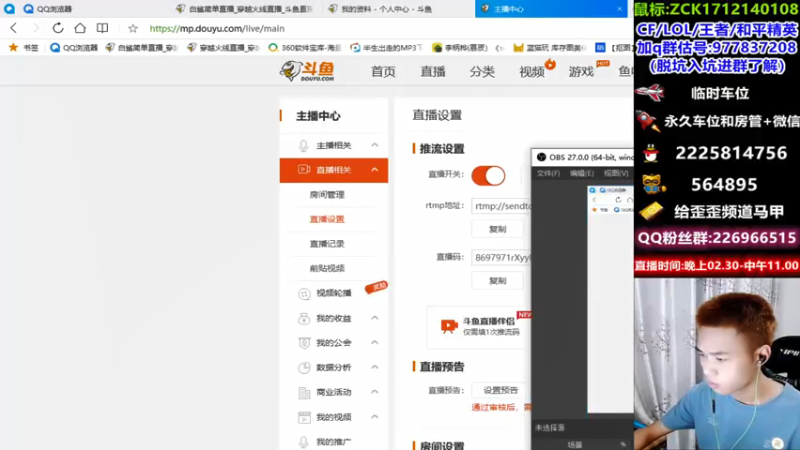This screenshot has width=800, height=450.
Task: Collapse the 直播相关 section chevron
Action: point(375,170)
